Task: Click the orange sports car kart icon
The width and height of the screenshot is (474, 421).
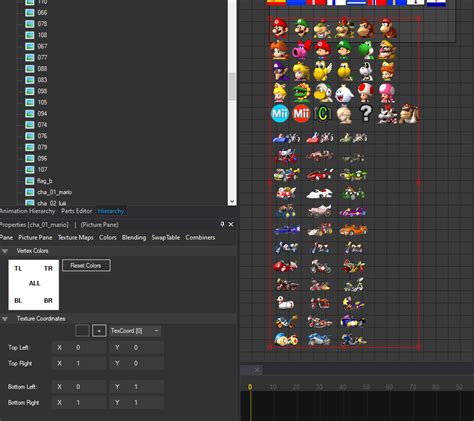Action: pos(353,229)
